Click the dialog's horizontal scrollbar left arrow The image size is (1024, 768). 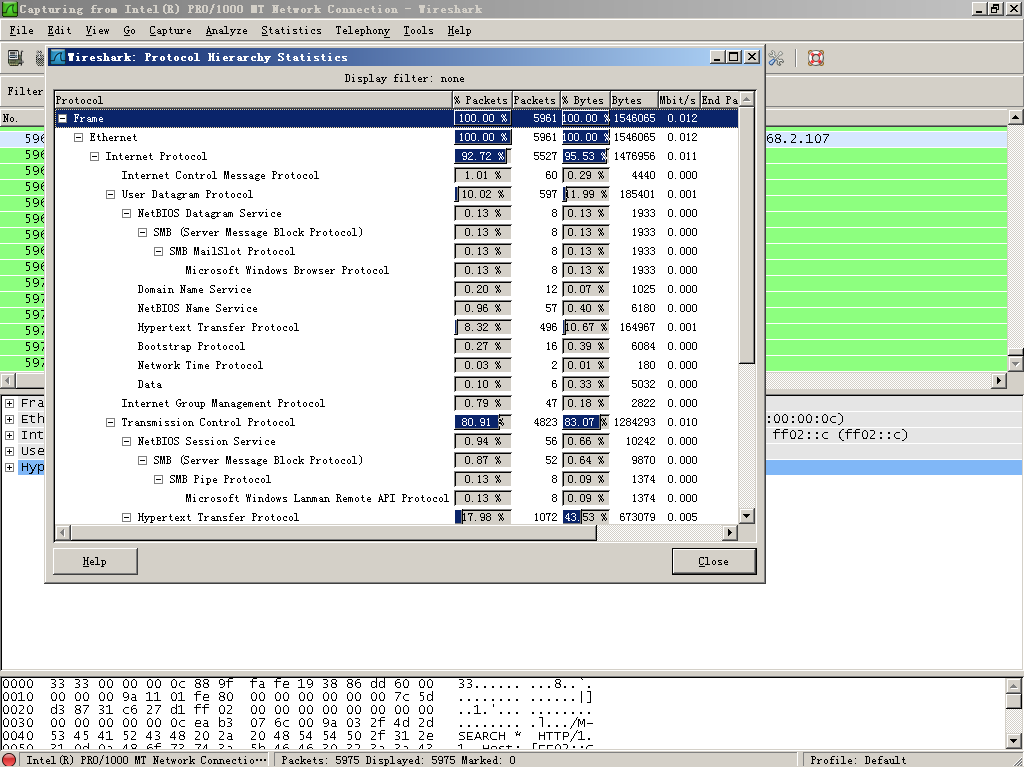[63, 533]
